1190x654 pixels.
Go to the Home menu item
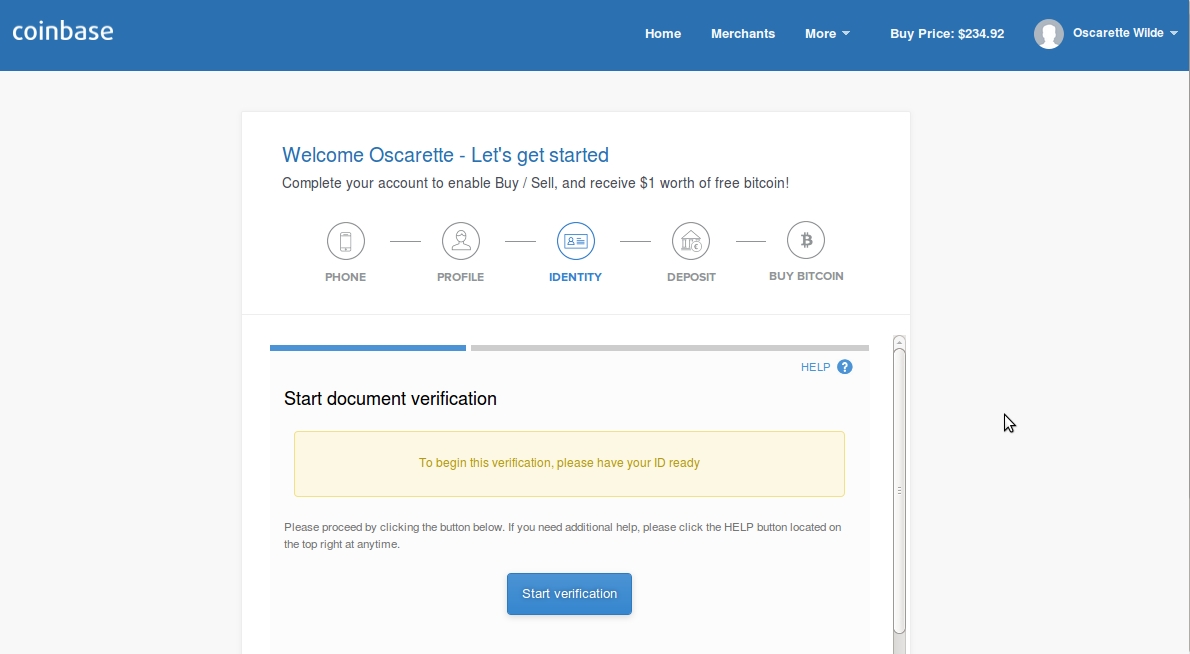pyautogui.click(x=663, y=33)
